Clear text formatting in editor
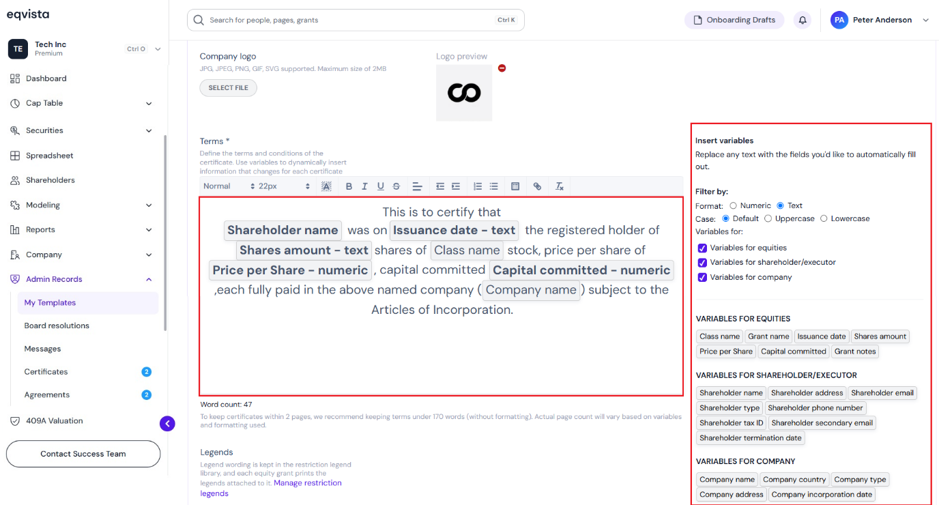 (559, 186)
